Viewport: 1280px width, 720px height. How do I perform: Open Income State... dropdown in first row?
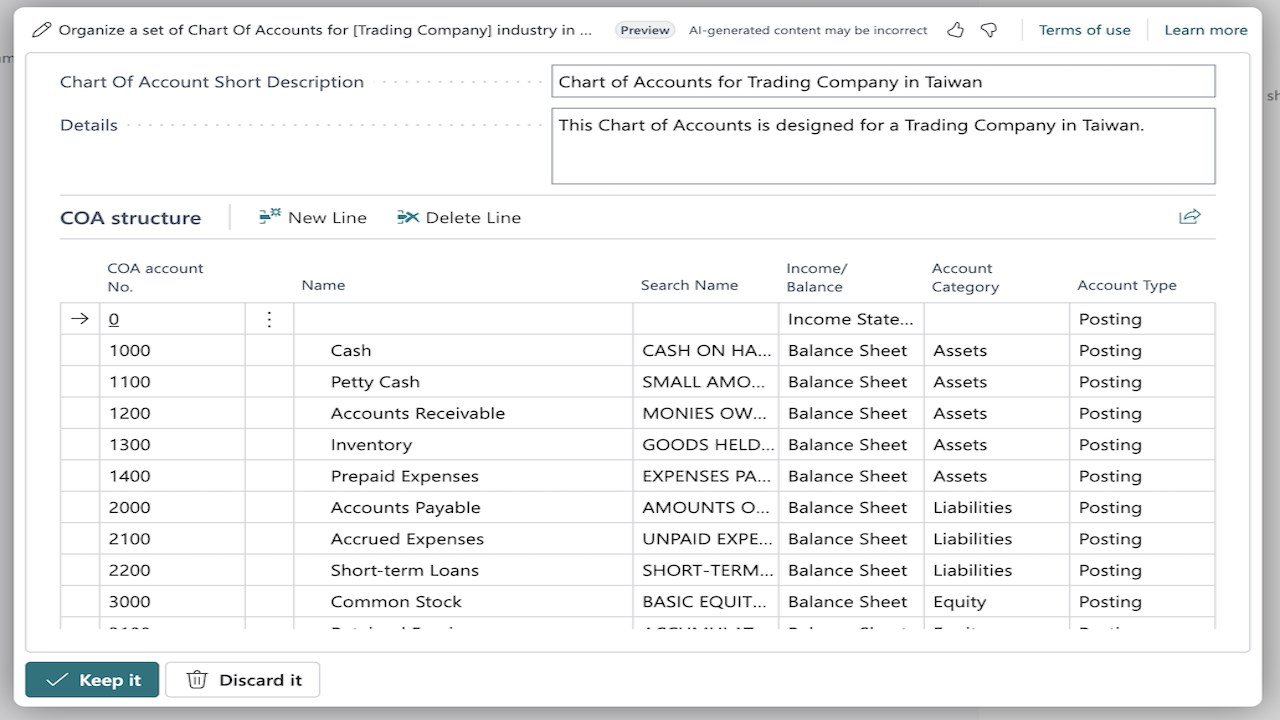pos(851,319)
